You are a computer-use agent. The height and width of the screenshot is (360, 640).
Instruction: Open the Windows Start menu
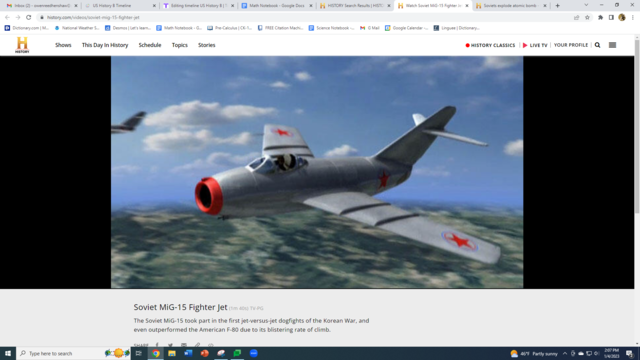[8, 353]
